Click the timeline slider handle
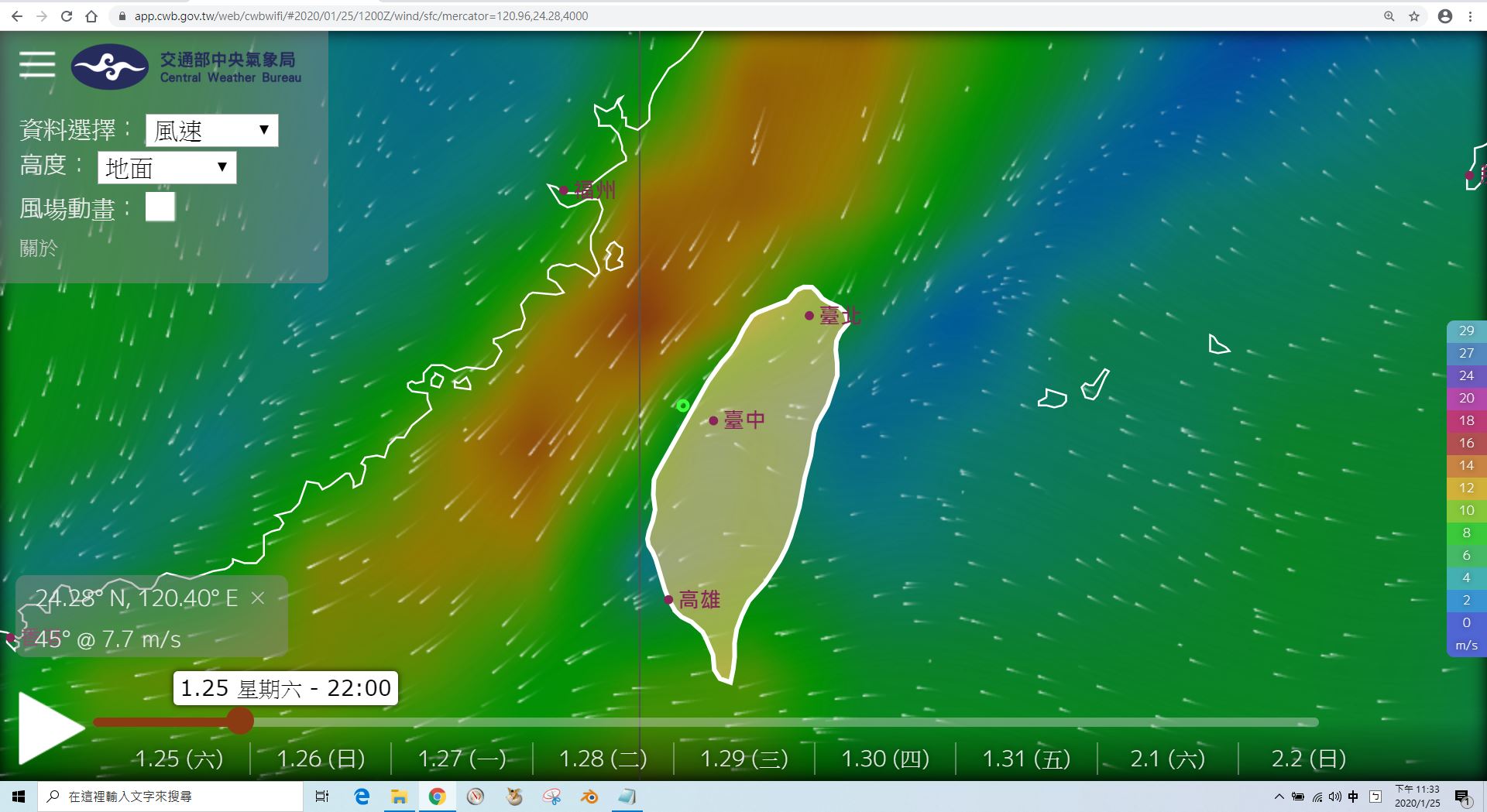The image size is (1487, 812). click(x=240, y=721)
